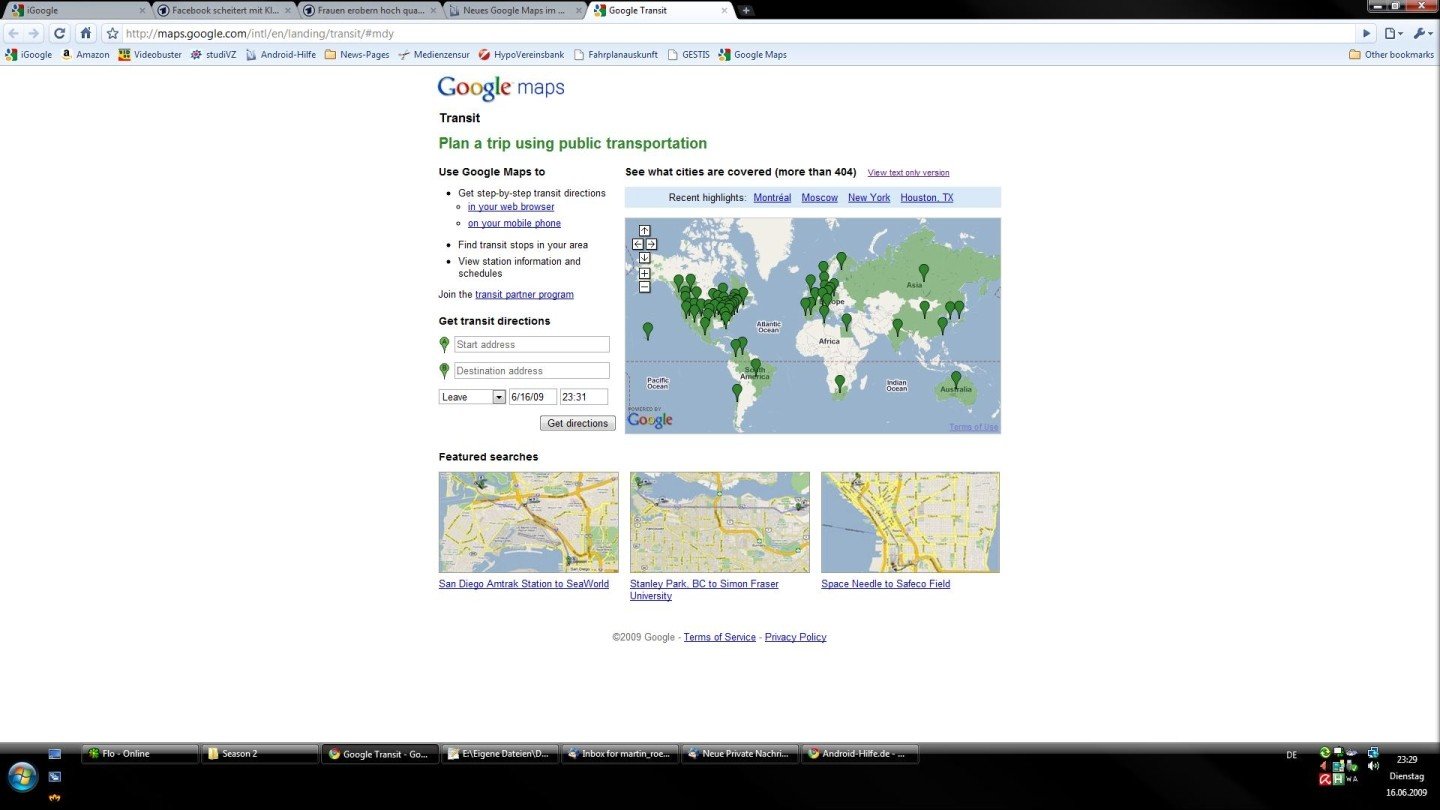The image size is (1440, 810).
Task: Open the 'on your mobile phone' link
Action: [x=514, y=224]
